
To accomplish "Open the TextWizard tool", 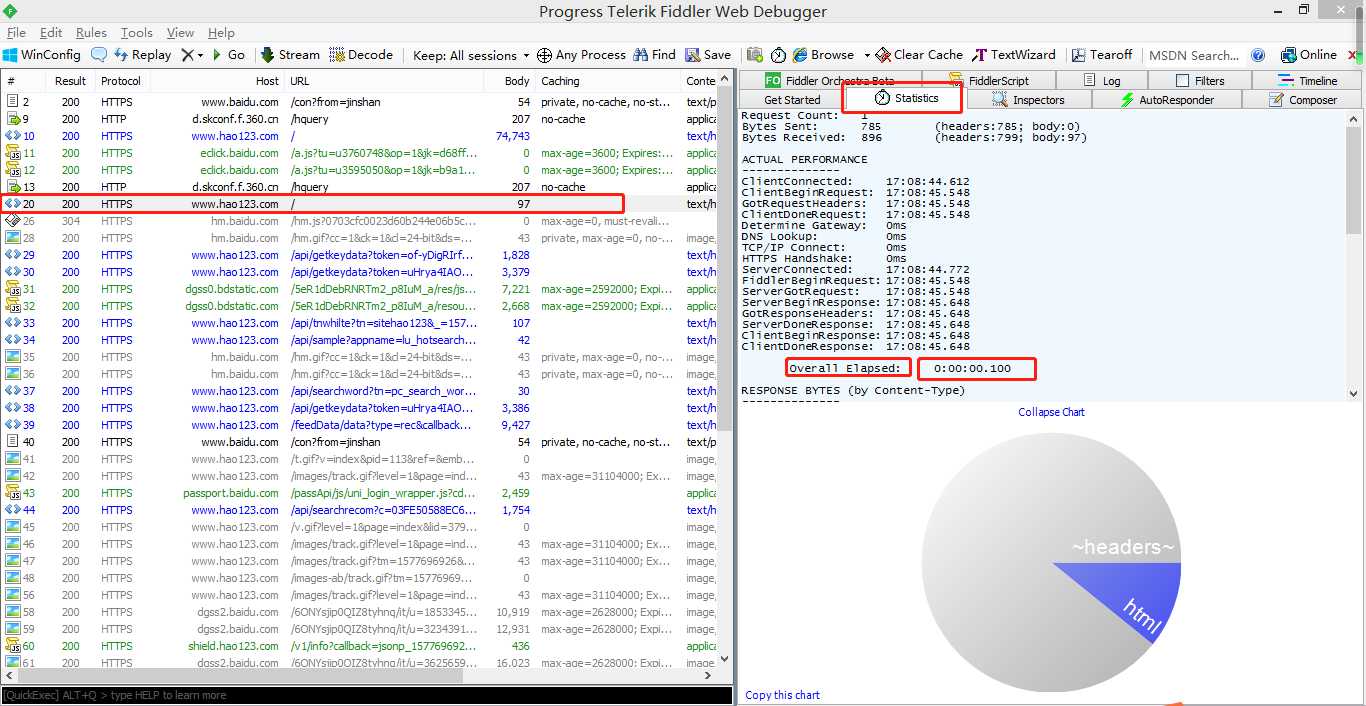I will (x=1014, y=55).
